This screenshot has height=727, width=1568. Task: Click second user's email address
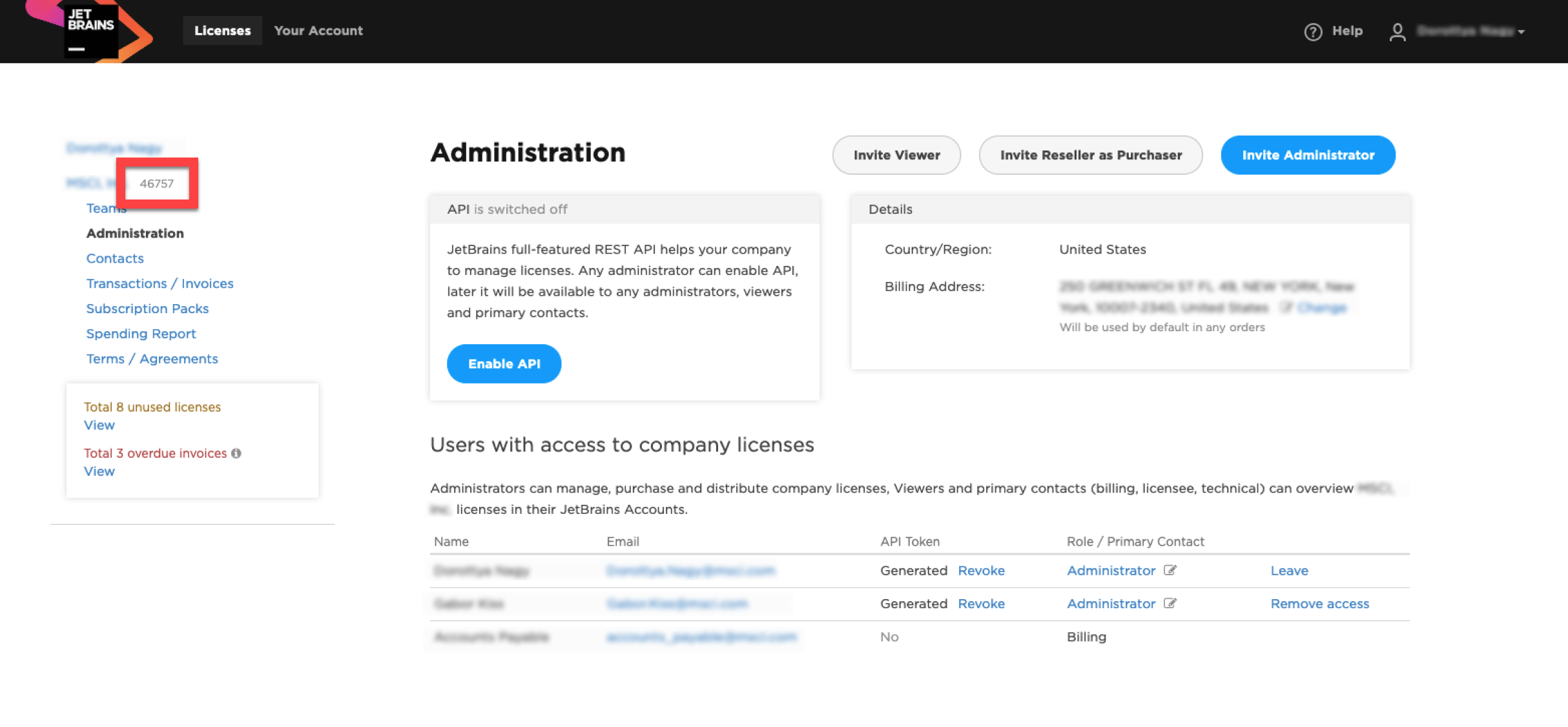coord(677,603)
